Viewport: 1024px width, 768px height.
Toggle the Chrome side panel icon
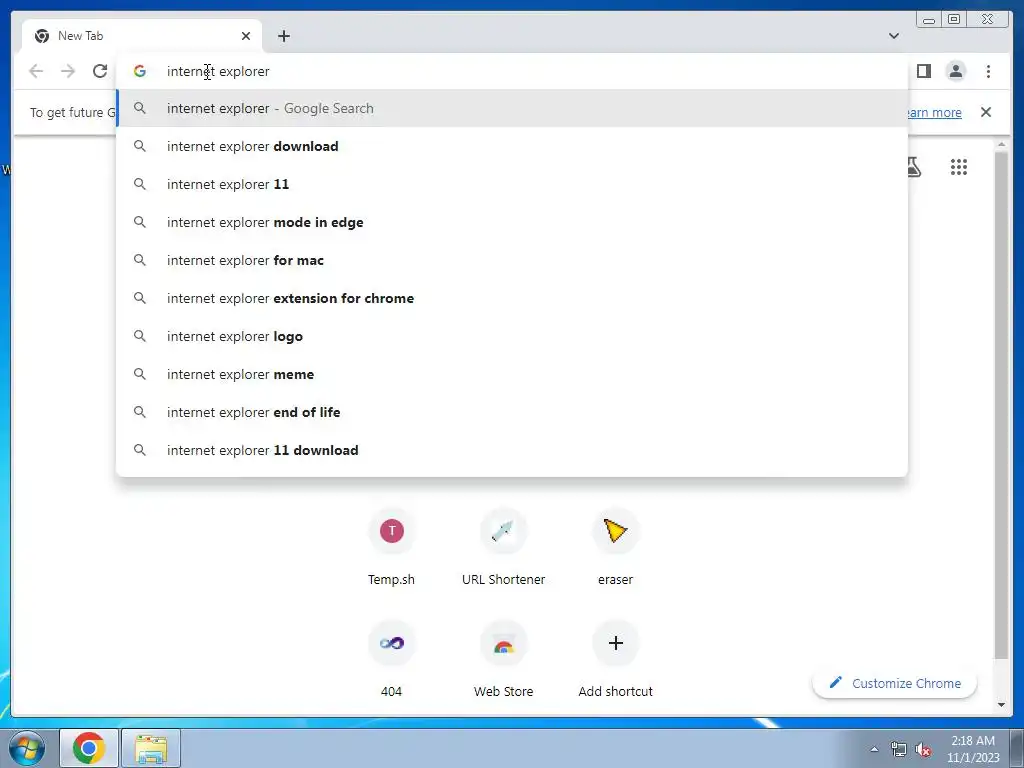[923, 71]
